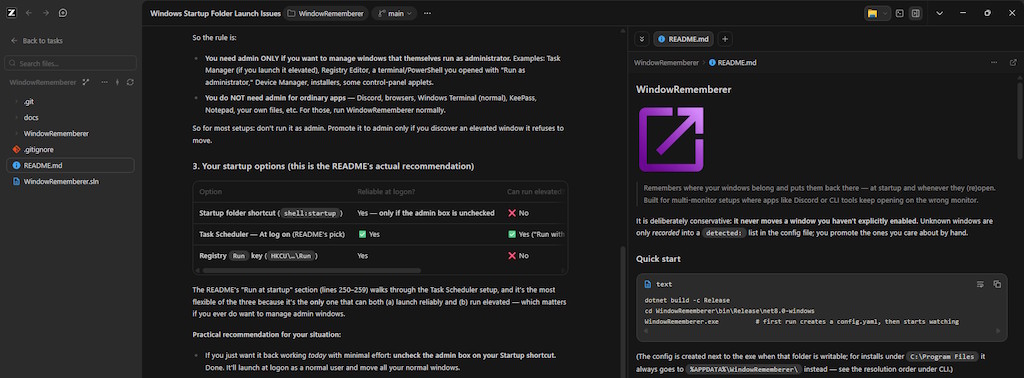Click the Option column header
1024x378 pixels.
pos(210,192)
